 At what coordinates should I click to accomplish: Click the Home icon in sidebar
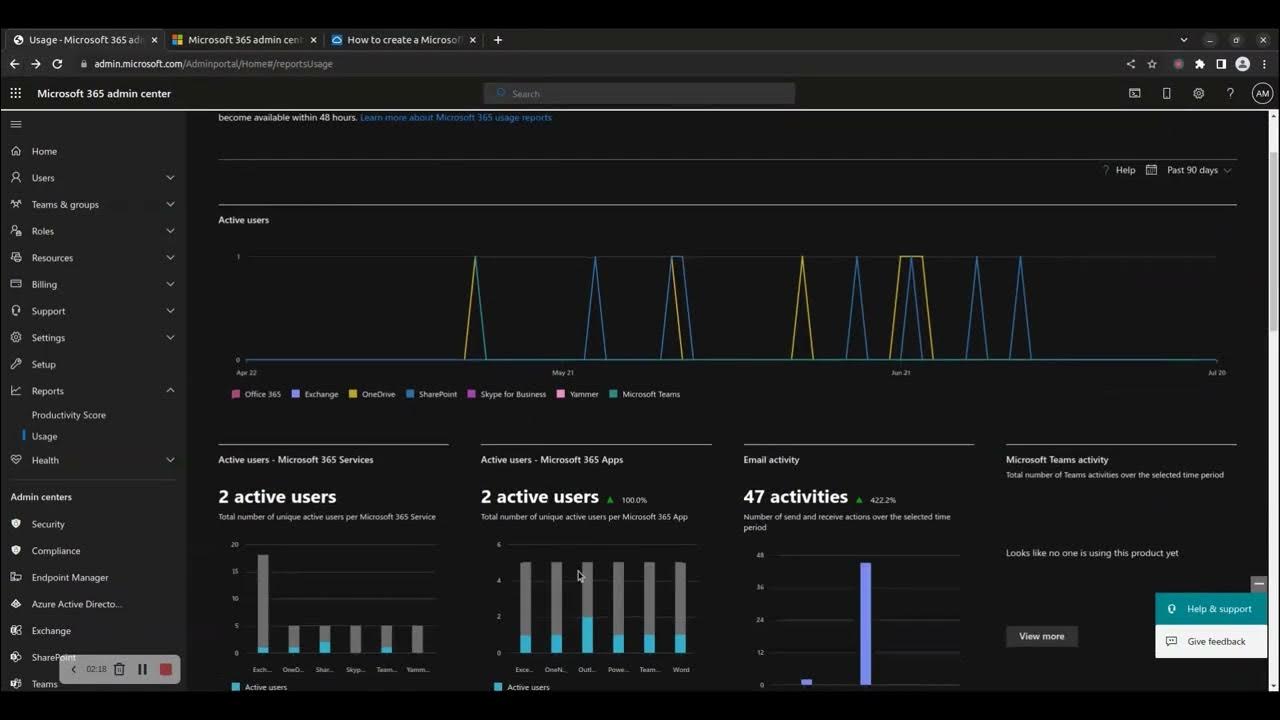pyautogui.click(x=16, y=151)
